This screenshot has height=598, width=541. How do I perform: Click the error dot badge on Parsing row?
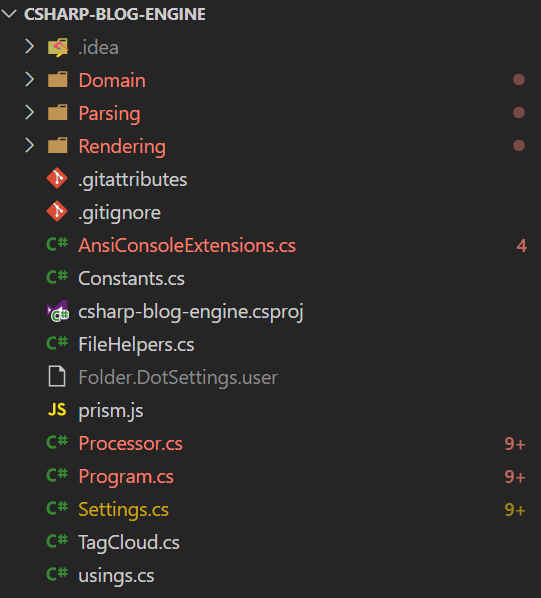point(519,113)
